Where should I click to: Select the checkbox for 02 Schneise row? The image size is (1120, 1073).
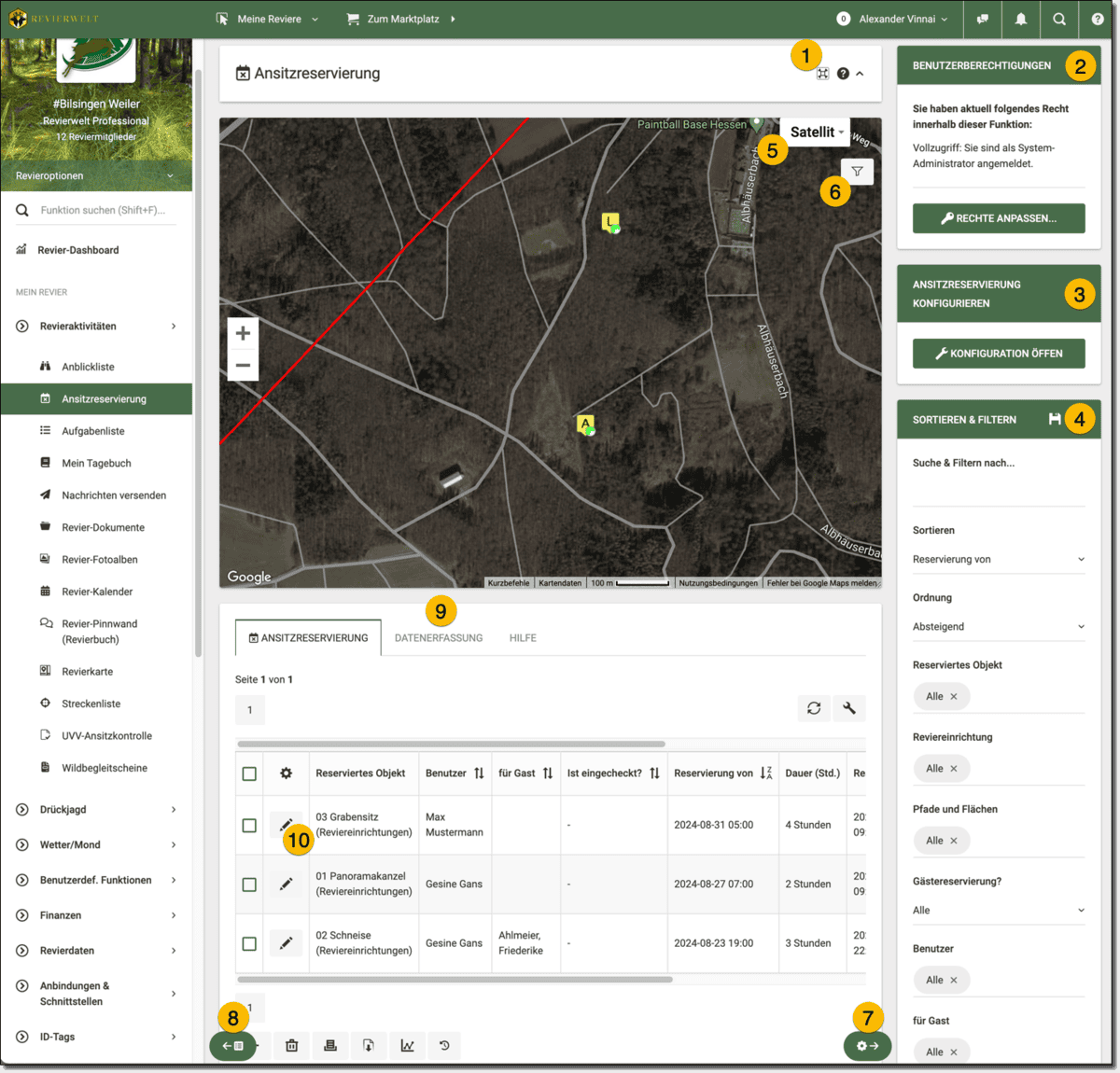point(249,943)
